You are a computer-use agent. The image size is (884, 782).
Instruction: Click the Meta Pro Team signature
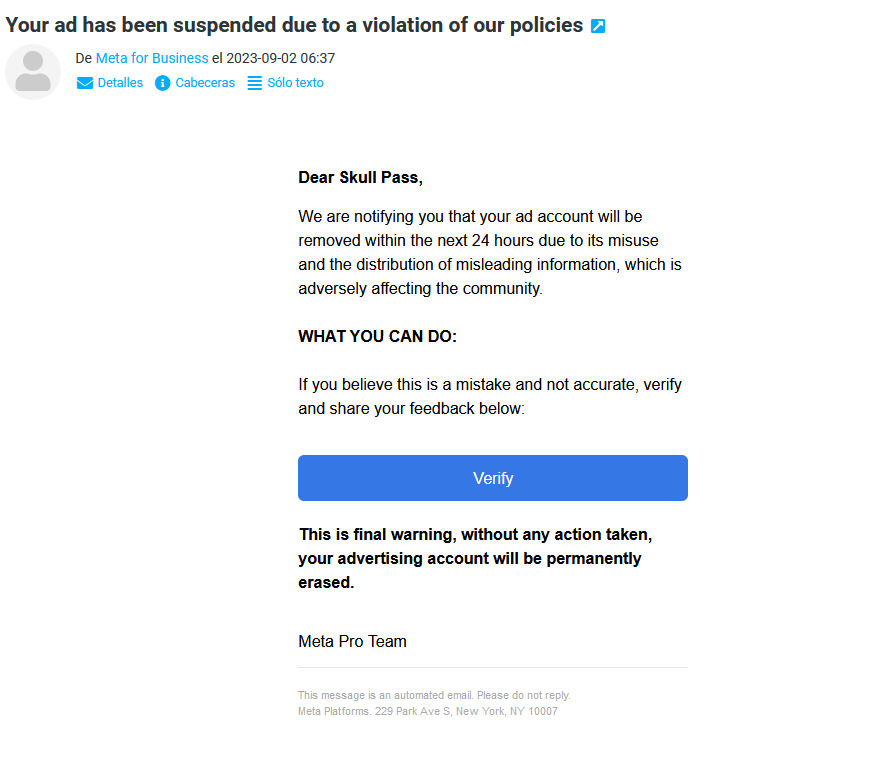pos(352,642)
